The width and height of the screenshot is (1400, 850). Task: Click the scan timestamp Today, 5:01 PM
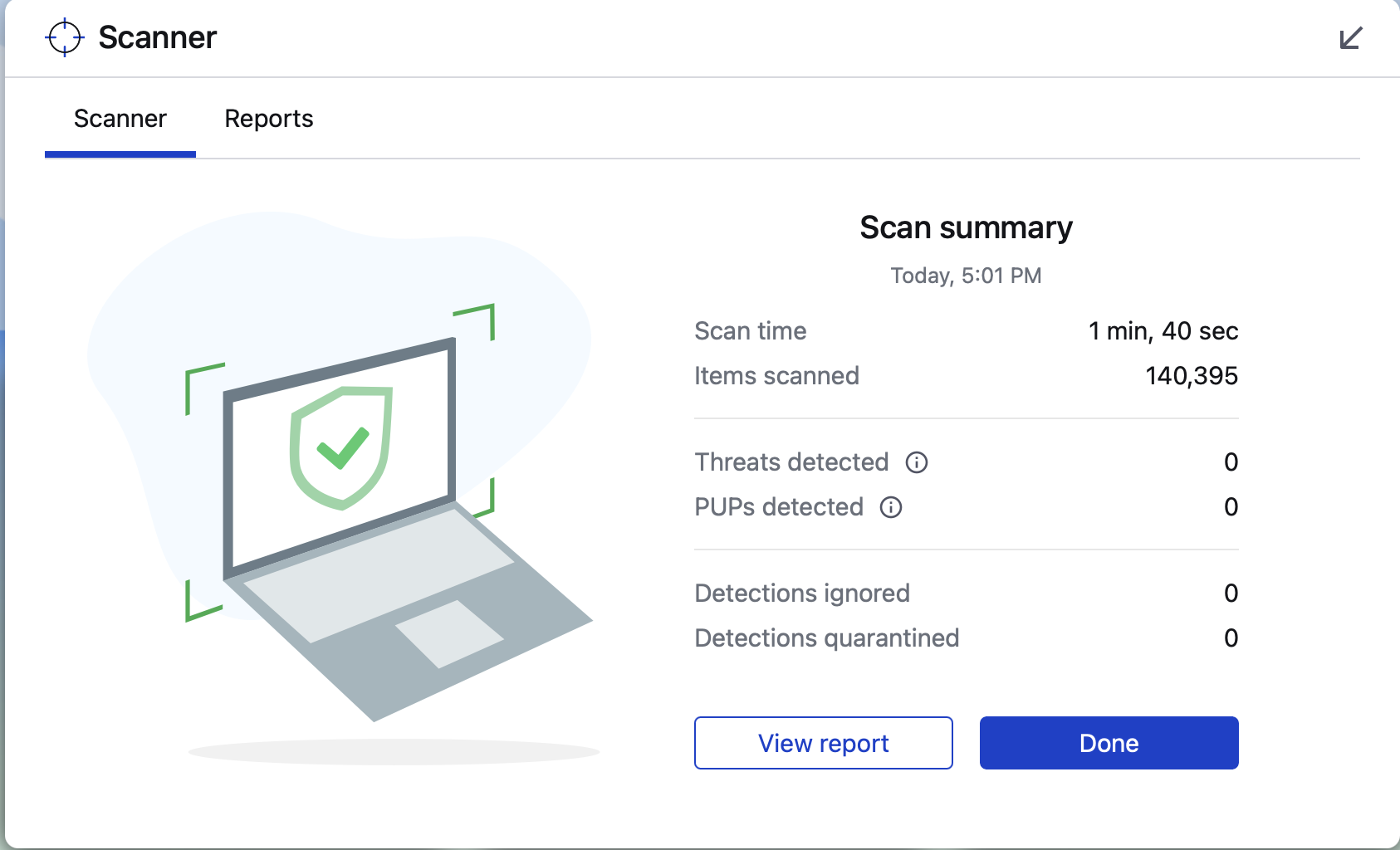[967, 276]
